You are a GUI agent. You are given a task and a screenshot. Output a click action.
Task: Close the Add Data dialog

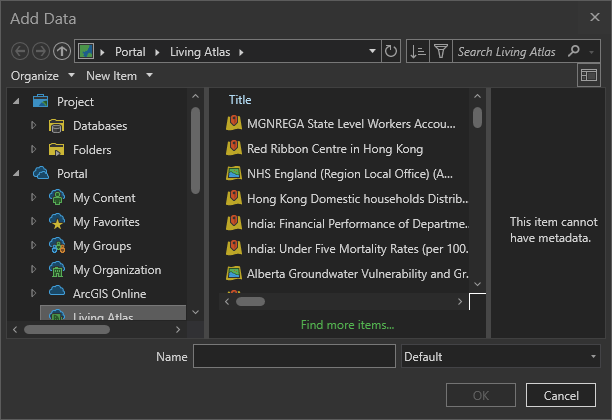click(594, 17)
